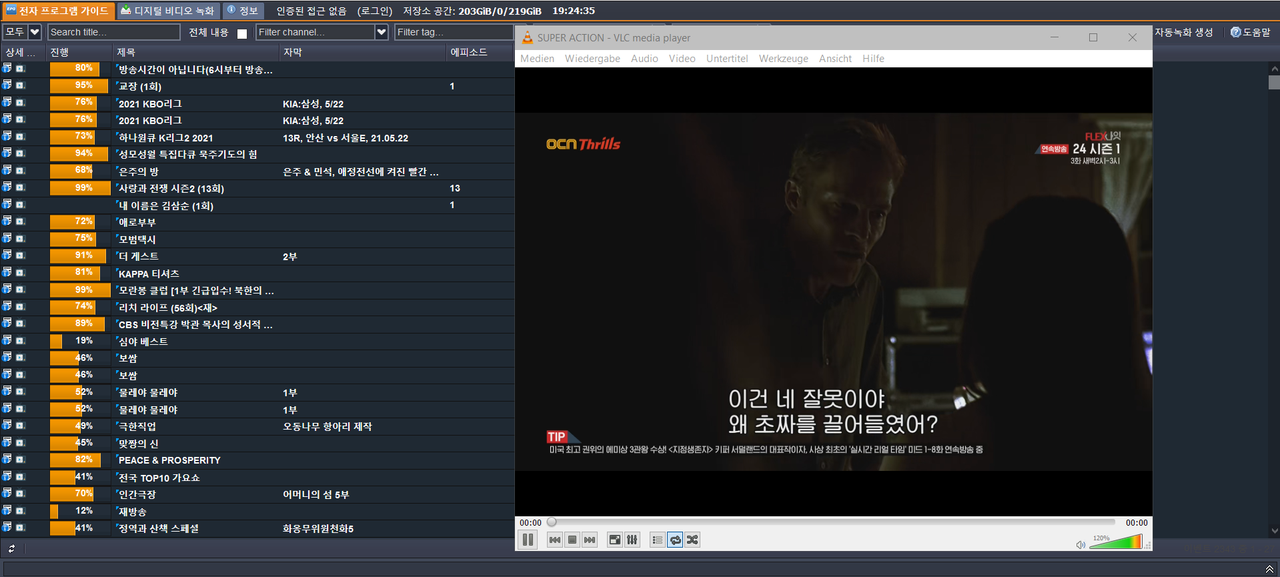
Task: Open details icon for 인간극장 row
Action: 7,493
